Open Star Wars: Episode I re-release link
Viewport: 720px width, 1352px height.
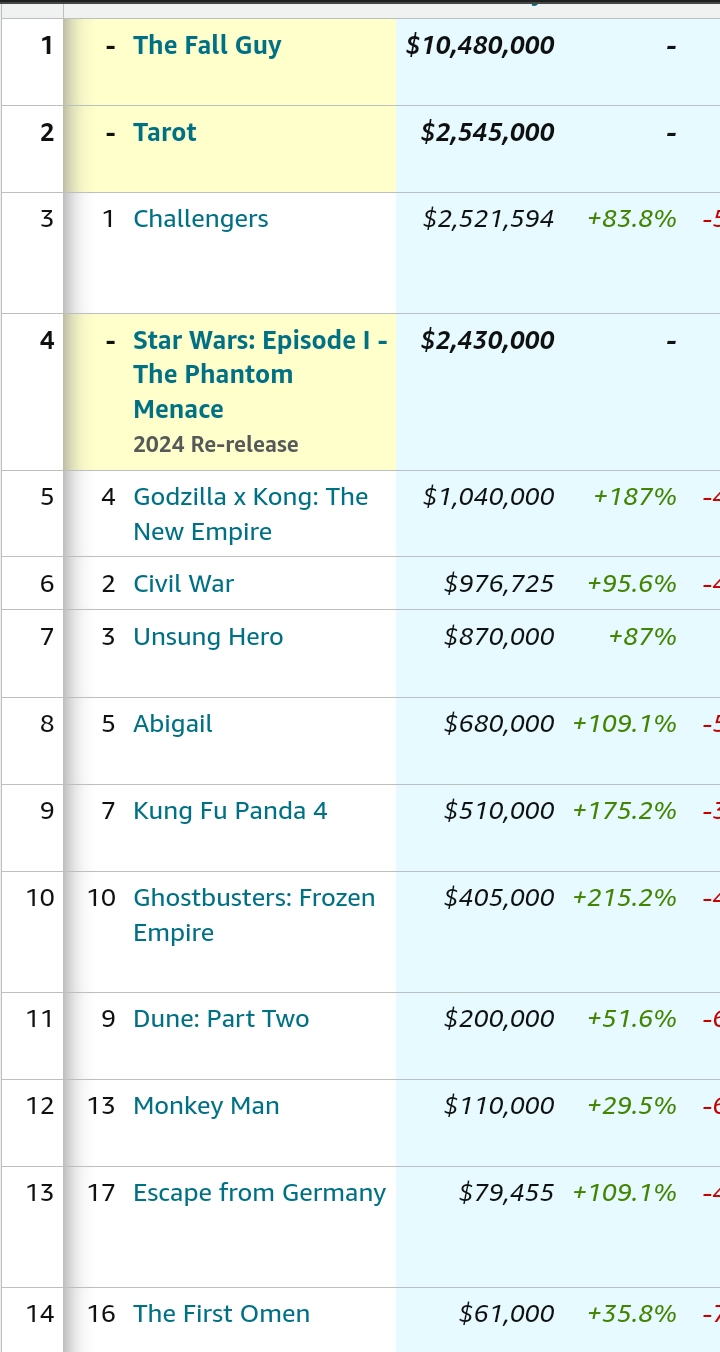click(260, 374)
